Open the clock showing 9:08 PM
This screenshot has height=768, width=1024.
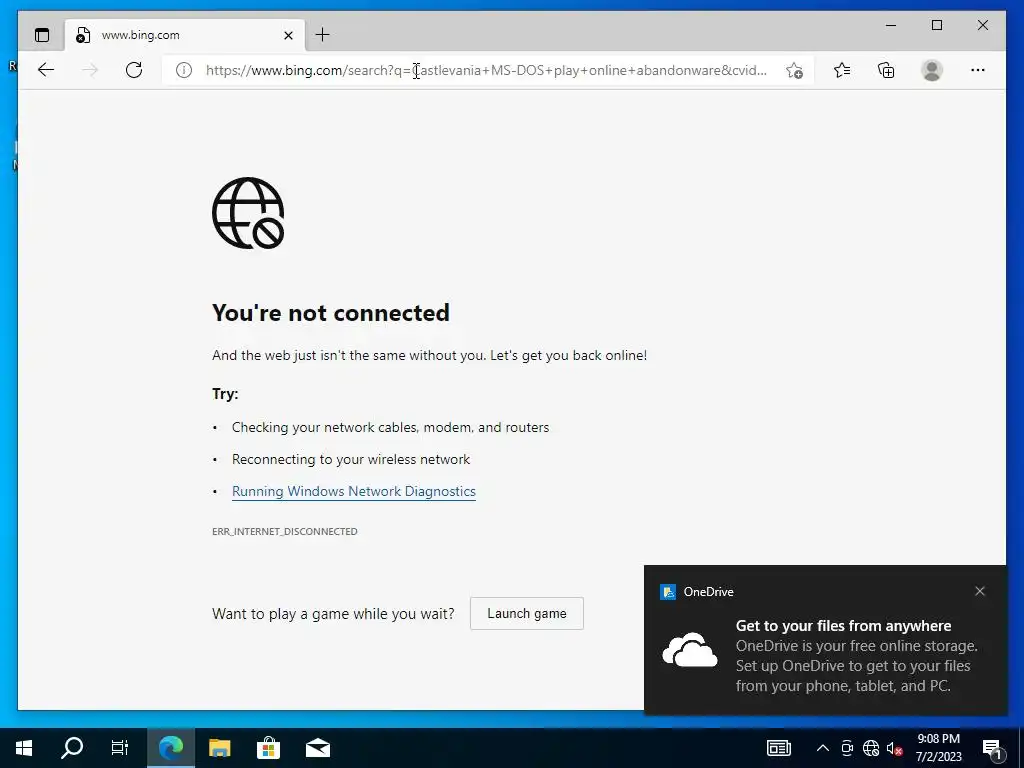(x=938, y=748)
